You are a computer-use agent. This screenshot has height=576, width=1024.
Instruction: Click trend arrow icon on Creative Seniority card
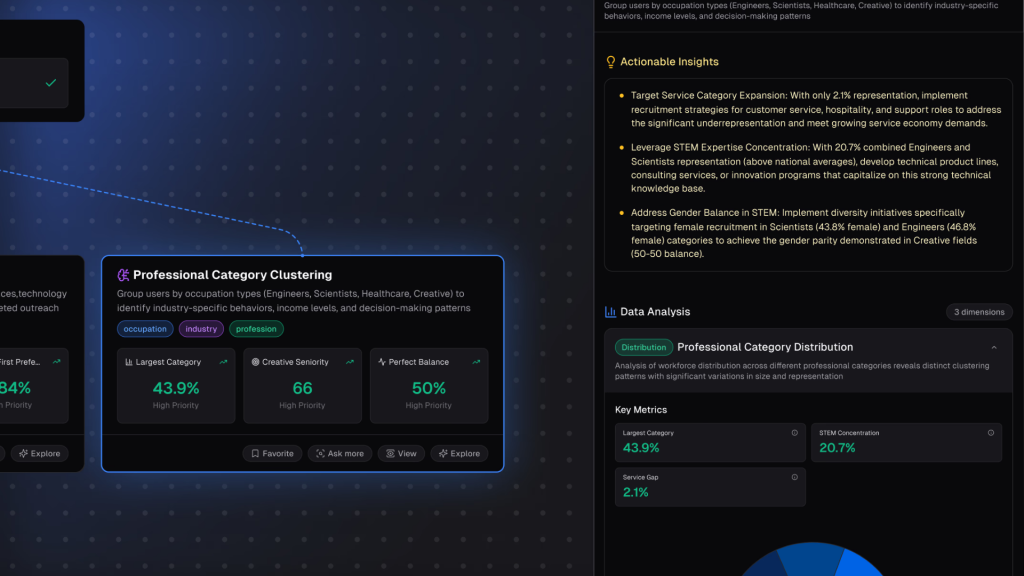(350, 362)
